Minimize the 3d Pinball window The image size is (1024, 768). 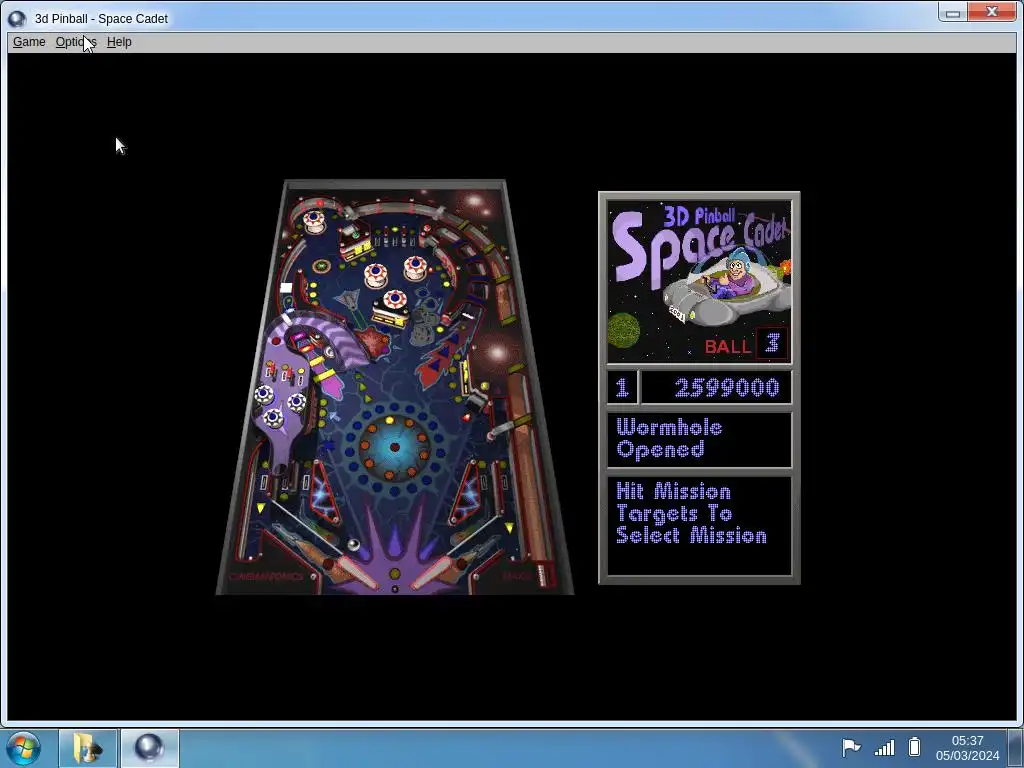click(952, 12)
